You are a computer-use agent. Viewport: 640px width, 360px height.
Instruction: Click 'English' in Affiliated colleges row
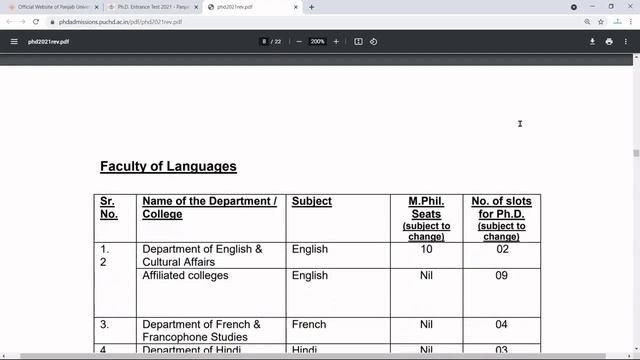(309, 276)
